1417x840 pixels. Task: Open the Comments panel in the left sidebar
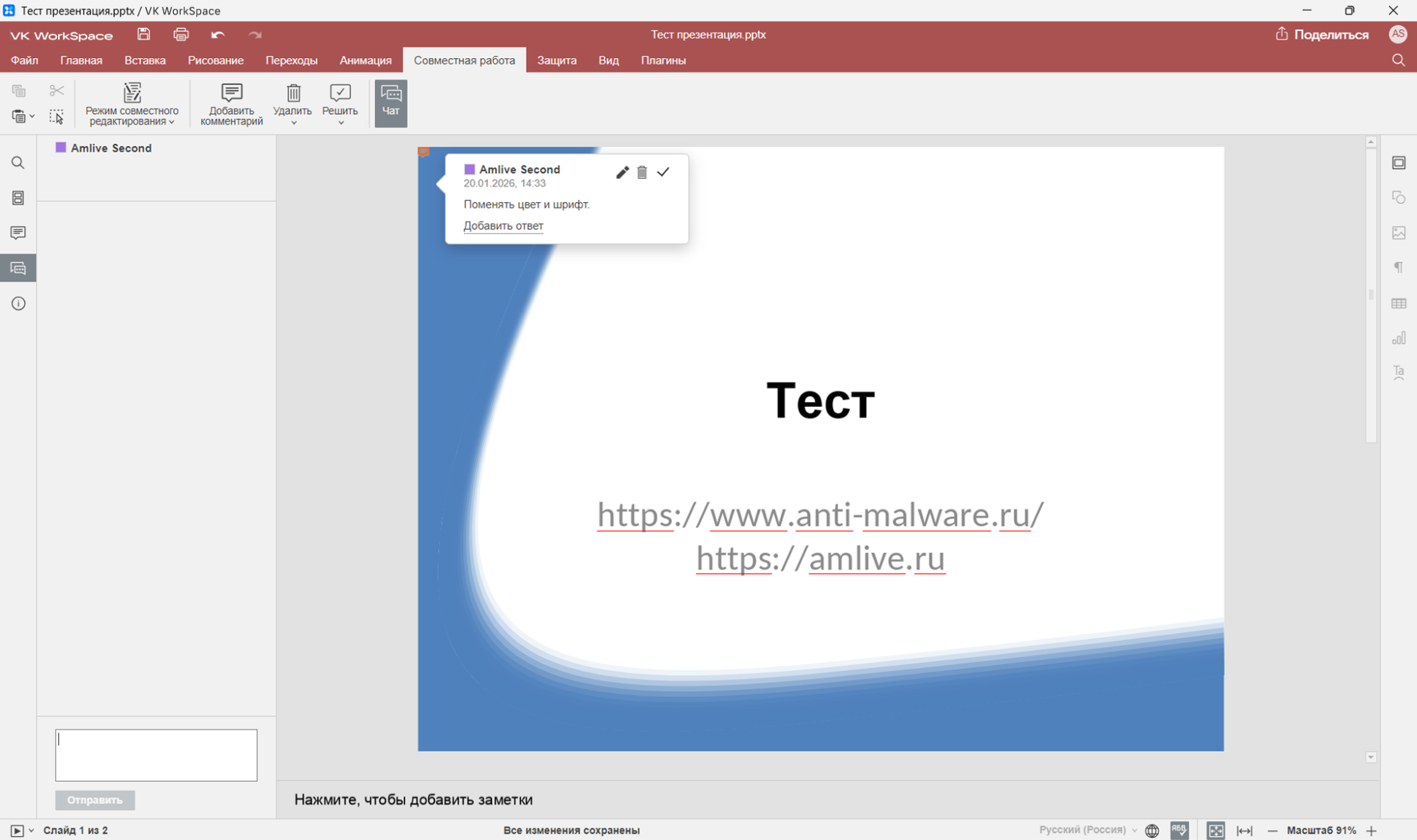(18, 233)
